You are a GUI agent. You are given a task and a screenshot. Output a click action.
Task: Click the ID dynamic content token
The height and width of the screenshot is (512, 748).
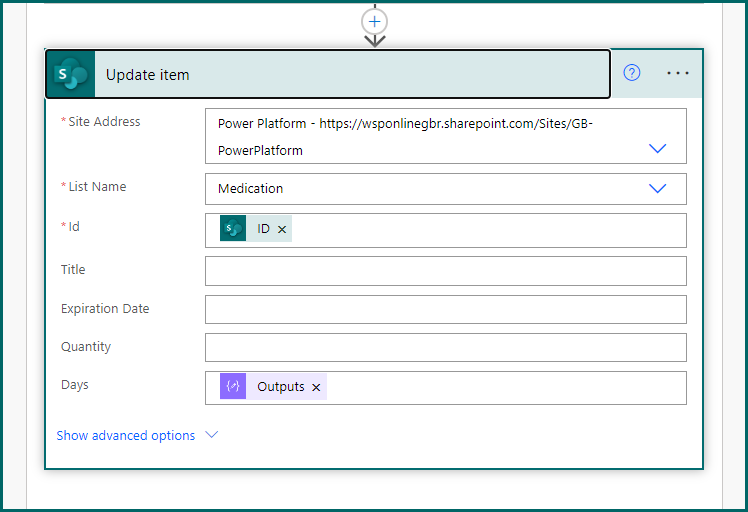[x=256, y=229]
